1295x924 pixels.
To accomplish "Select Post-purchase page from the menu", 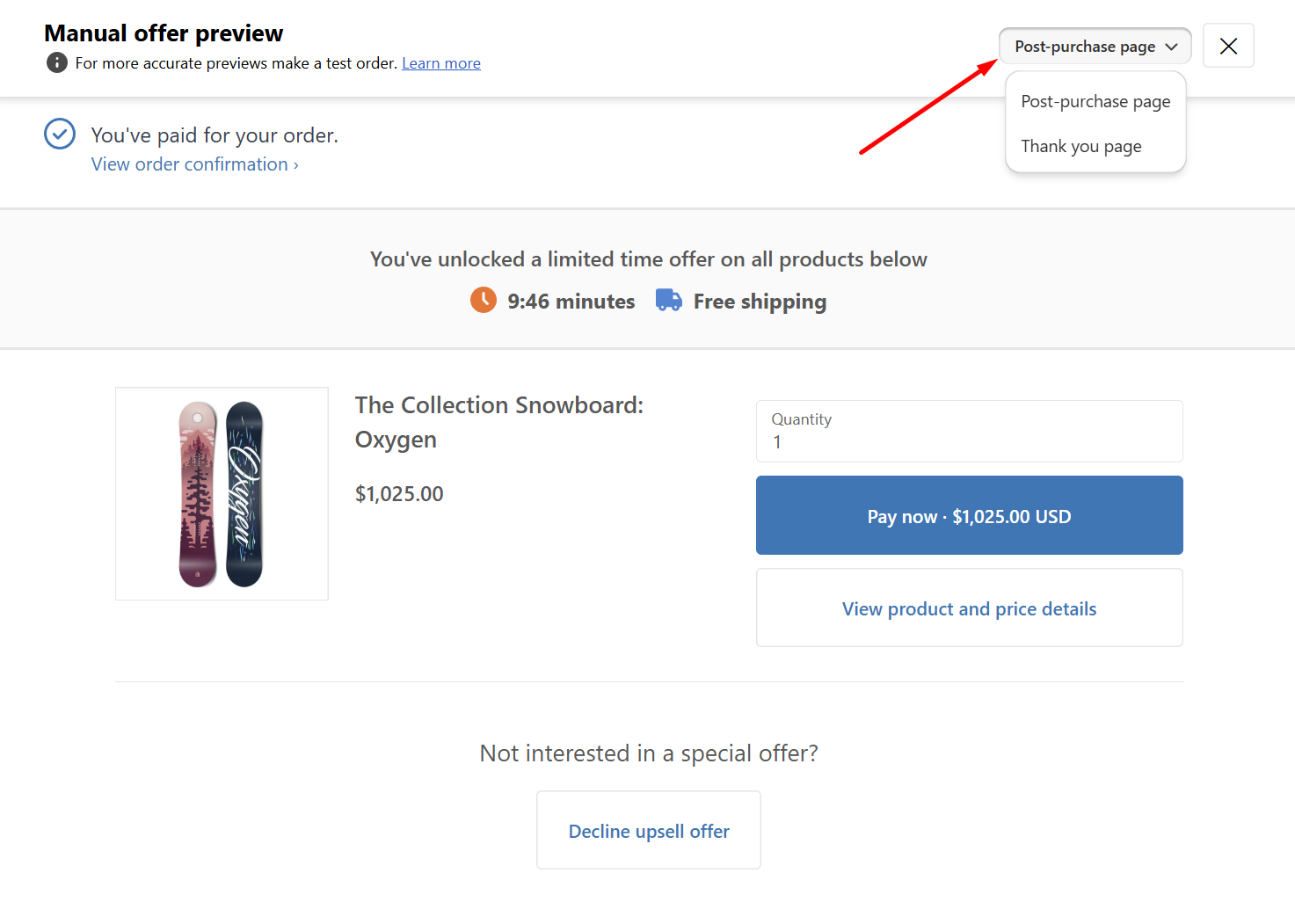I will [1095, 102].
